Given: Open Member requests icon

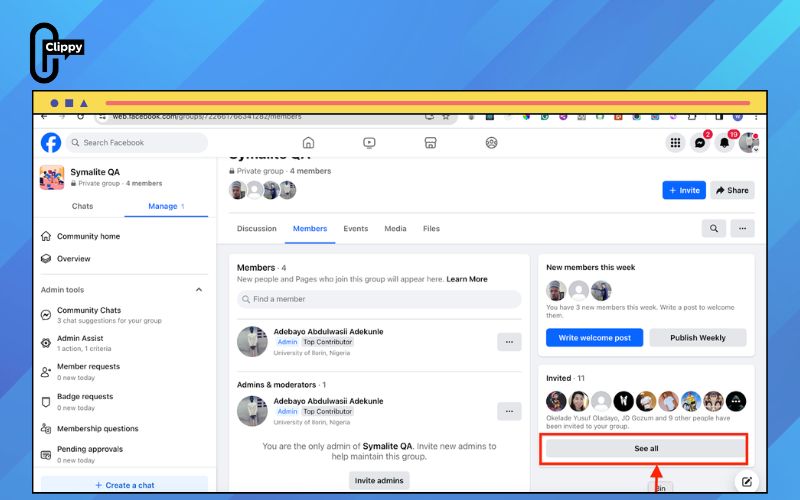Looking at the screenshot, I should point(46,372).
